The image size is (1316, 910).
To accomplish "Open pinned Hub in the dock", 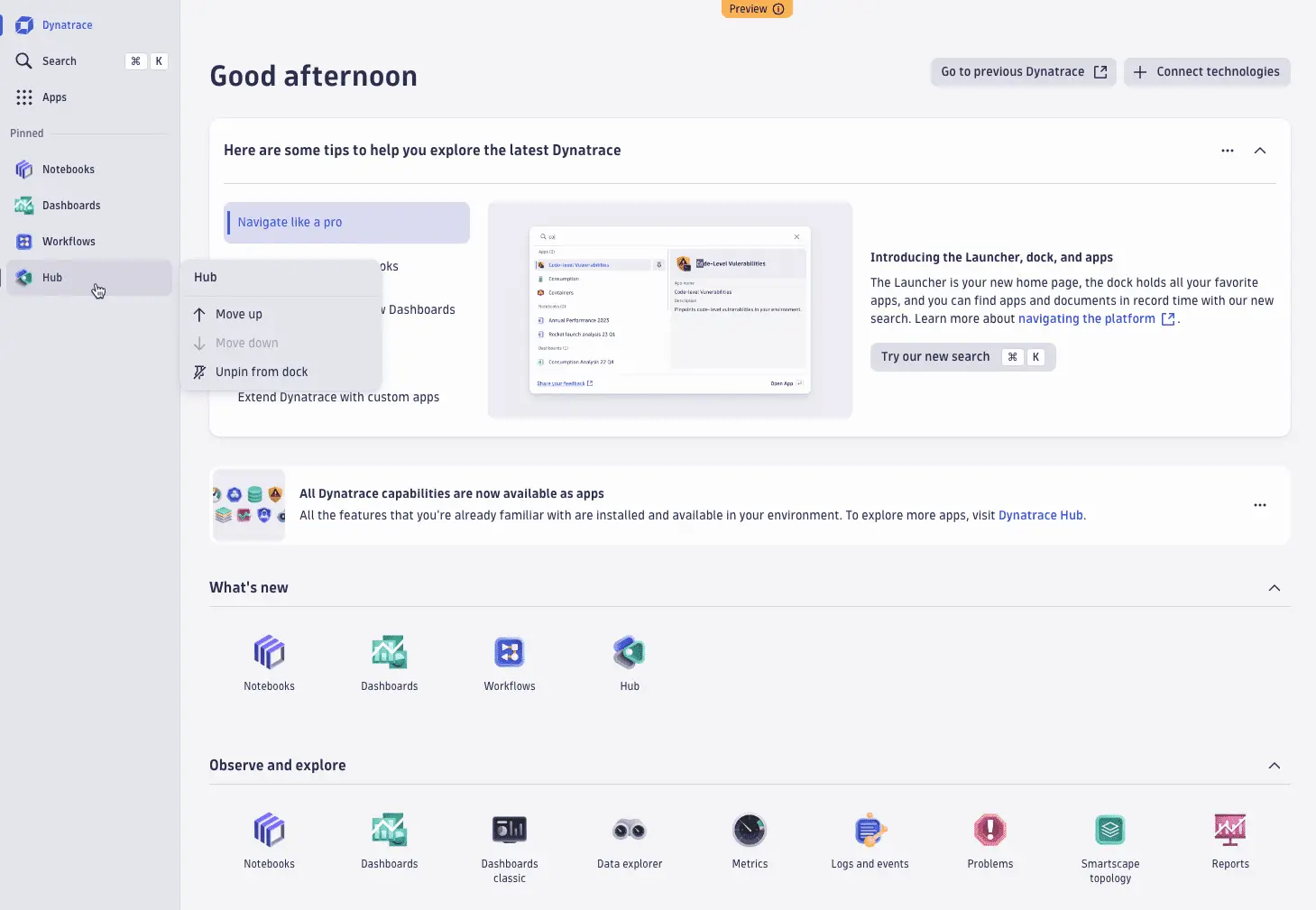I will pyautogui.click(x=88, y=278).
